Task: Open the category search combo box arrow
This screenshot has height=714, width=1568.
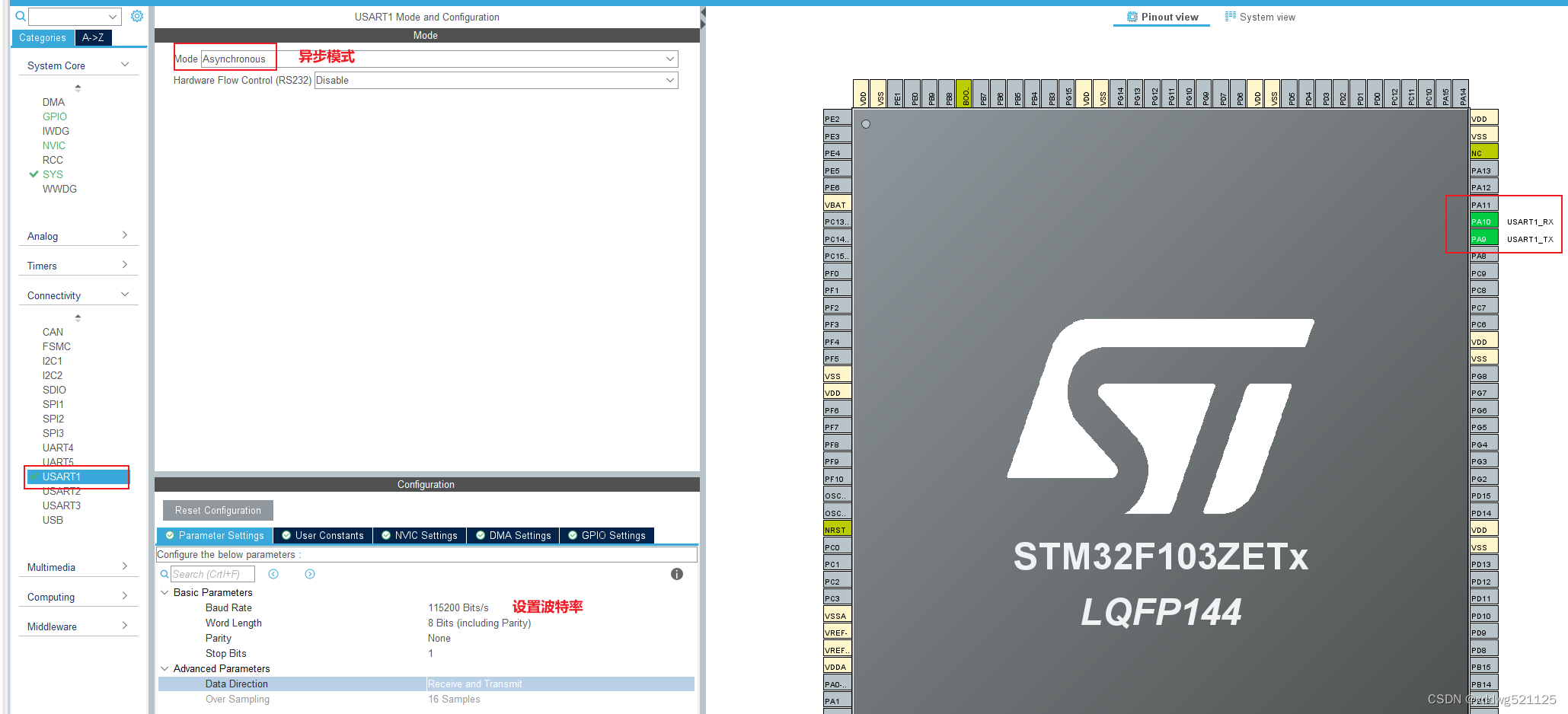Action: pyautogui.click(x=113, y=16)
